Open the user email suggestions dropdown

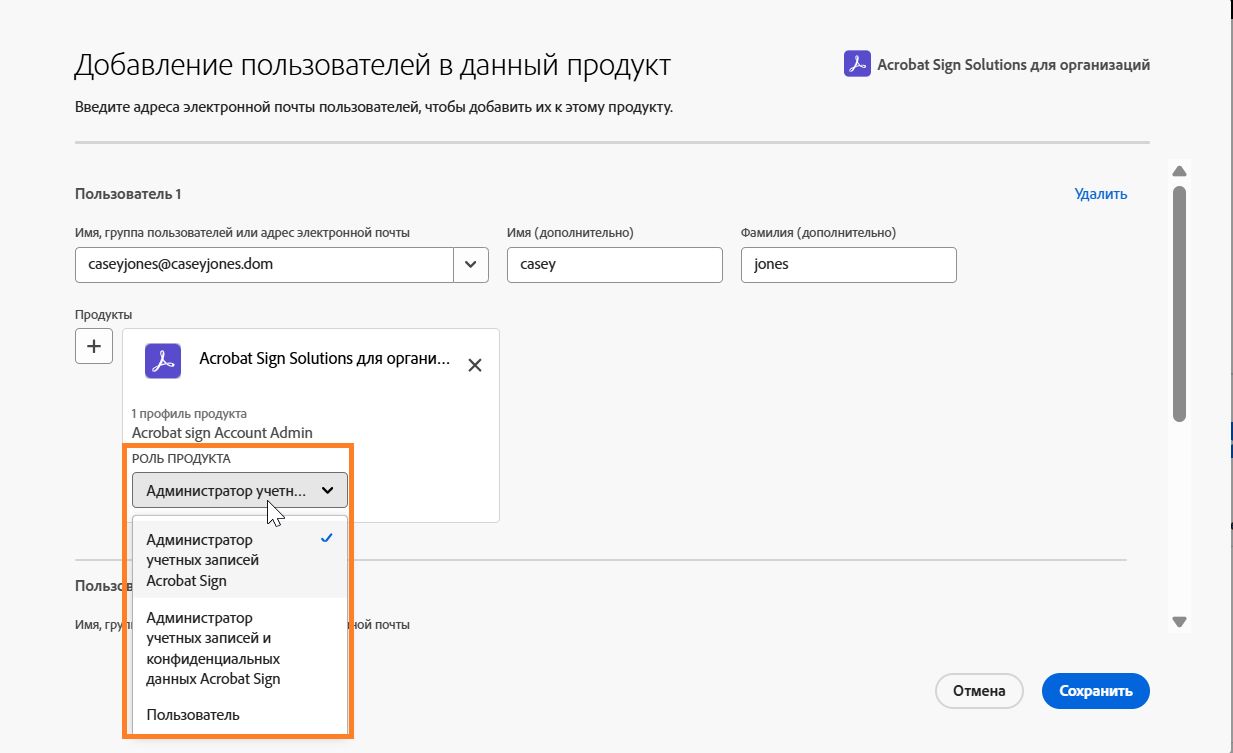[470, 264]
